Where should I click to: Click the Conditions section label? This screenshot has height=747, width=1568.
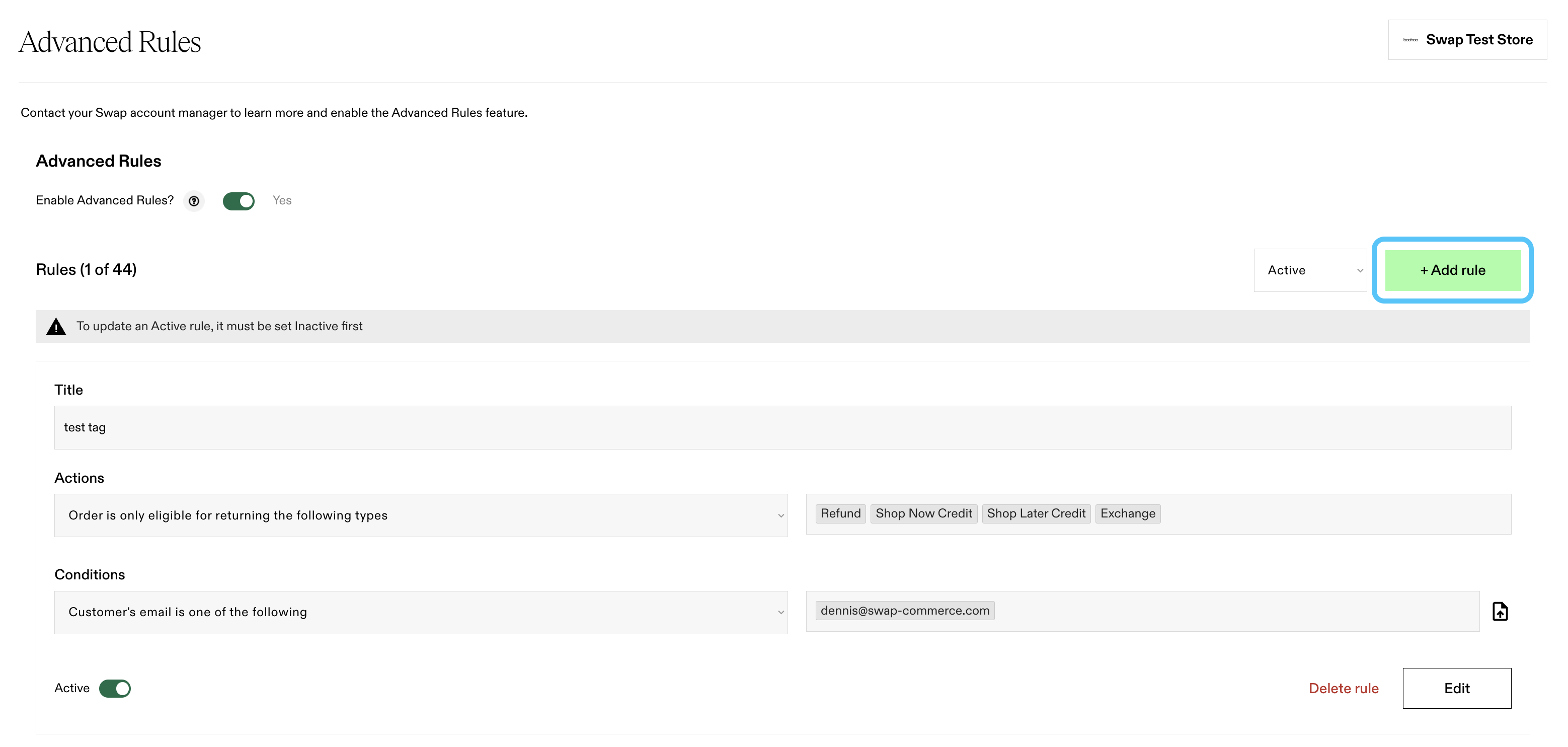[90, 575]
